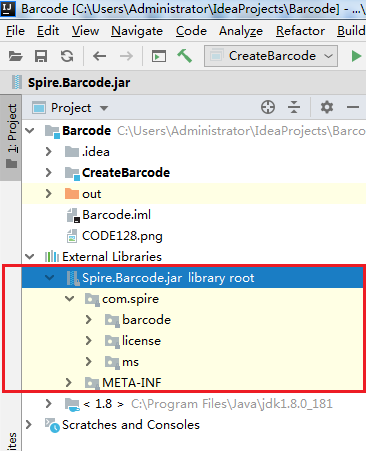Select Spire.Barcode.jar library root row

[194, 278]
